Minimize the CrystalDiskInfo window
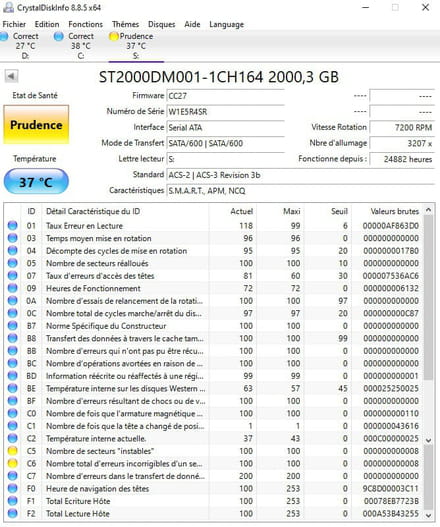440x527 pixels. (x=366, y=7)
